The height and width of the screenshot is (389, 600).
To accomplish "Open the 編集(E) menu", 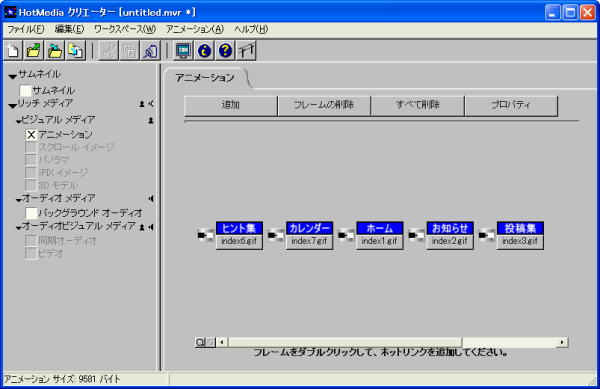I will 69,29.
